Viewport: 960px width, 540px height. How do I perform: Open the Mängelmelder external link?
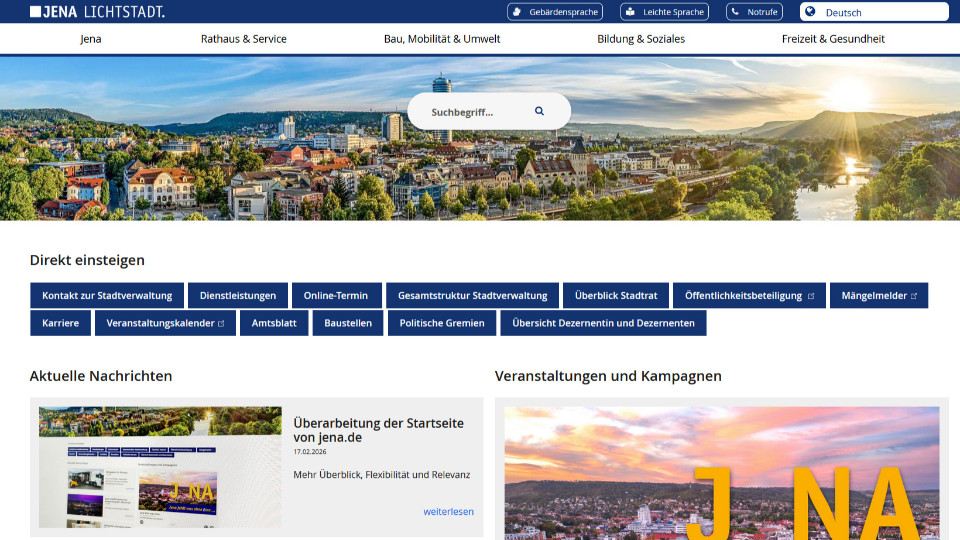click(x=879, y=296)
